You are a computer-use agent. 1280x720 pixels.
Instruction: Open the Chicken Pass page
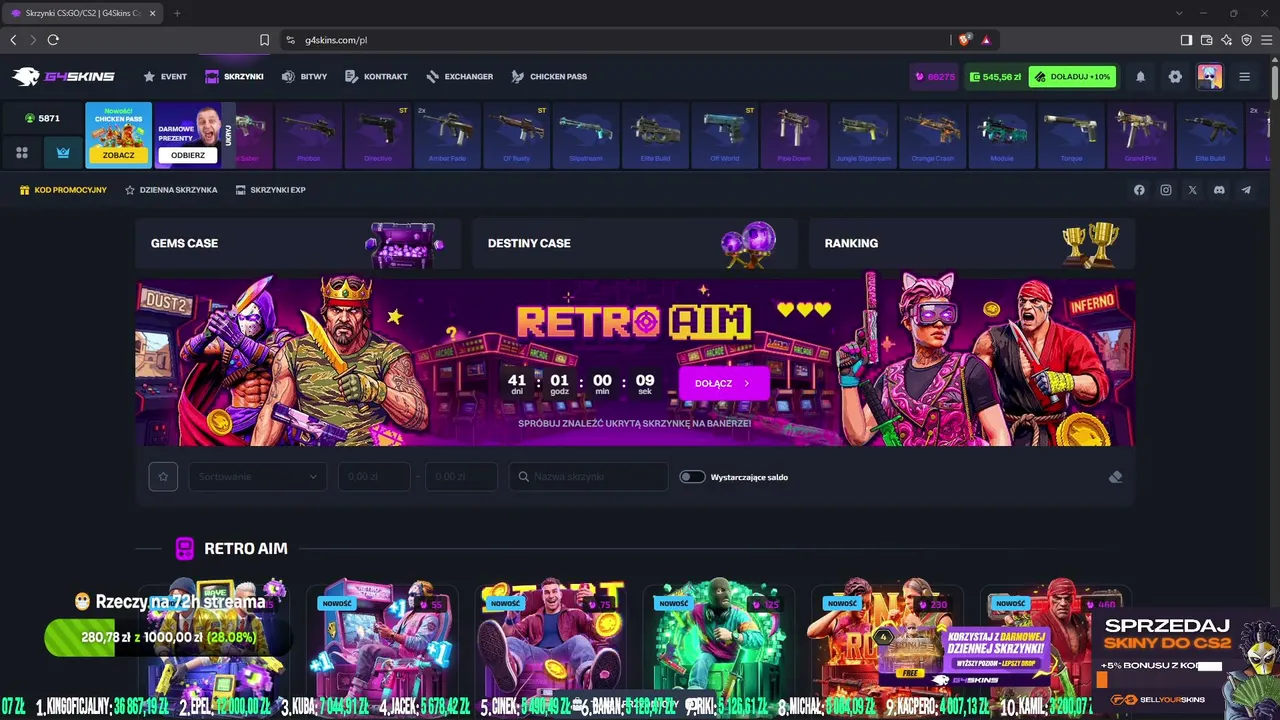pyautogui.click(x=549, y=77)
